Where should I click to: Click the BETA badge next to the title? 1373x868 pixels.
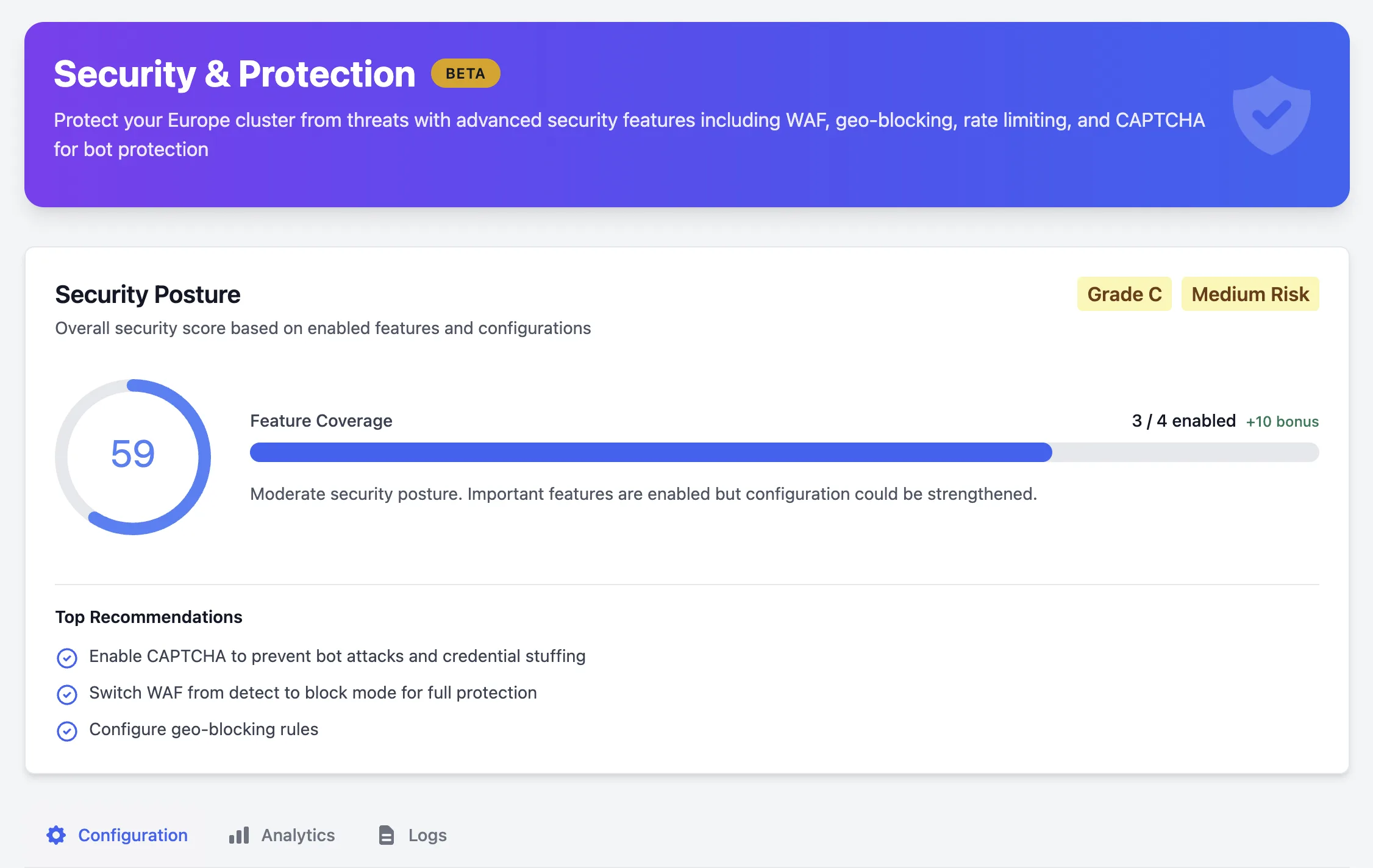pyautogui.click(x=465, y=73)
